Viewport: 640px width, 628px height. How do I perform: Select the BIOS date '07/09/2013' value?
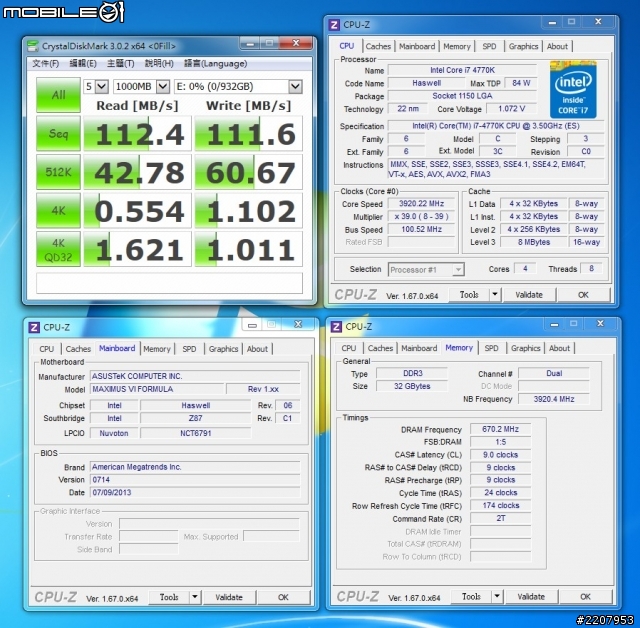[x=195, y=493]
